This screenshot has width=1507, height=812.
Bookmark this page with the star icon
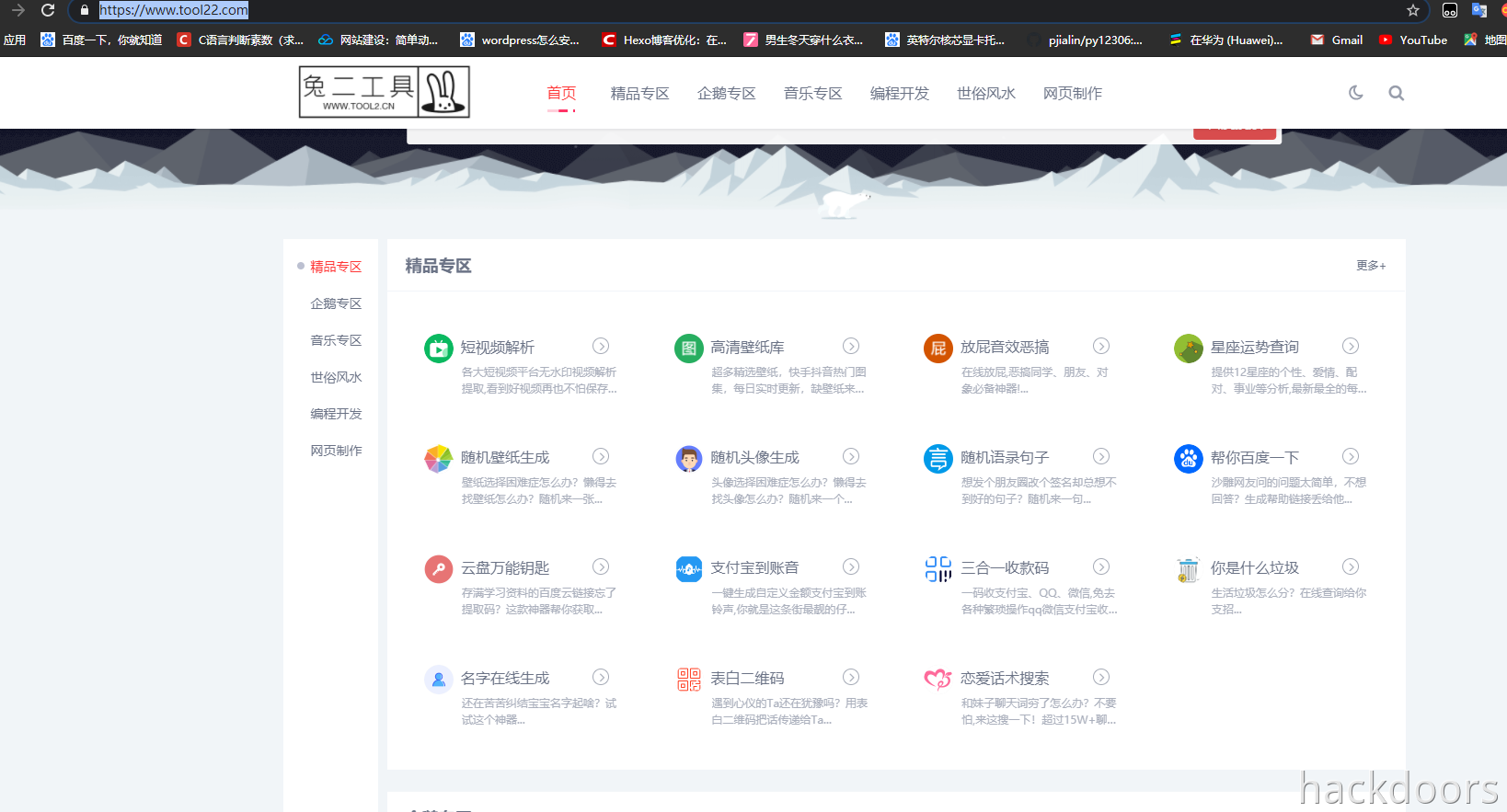(x=1413, y=10)
